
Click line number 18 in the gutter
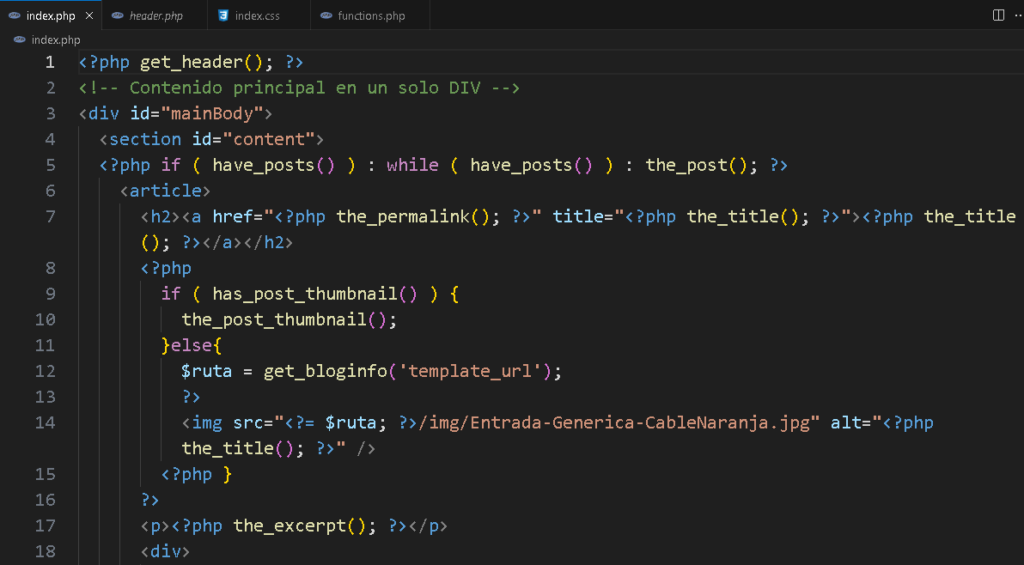tap(45, 551)
